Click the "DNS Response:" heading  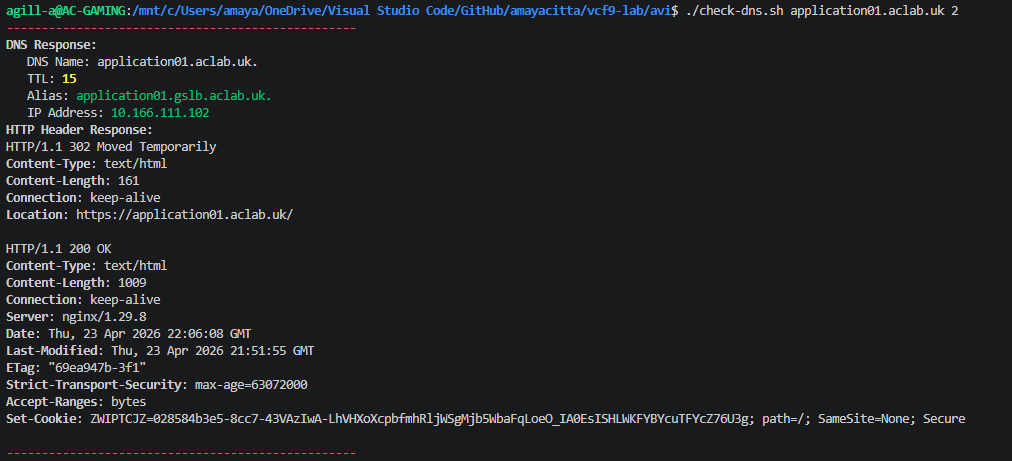pos(51,45)
